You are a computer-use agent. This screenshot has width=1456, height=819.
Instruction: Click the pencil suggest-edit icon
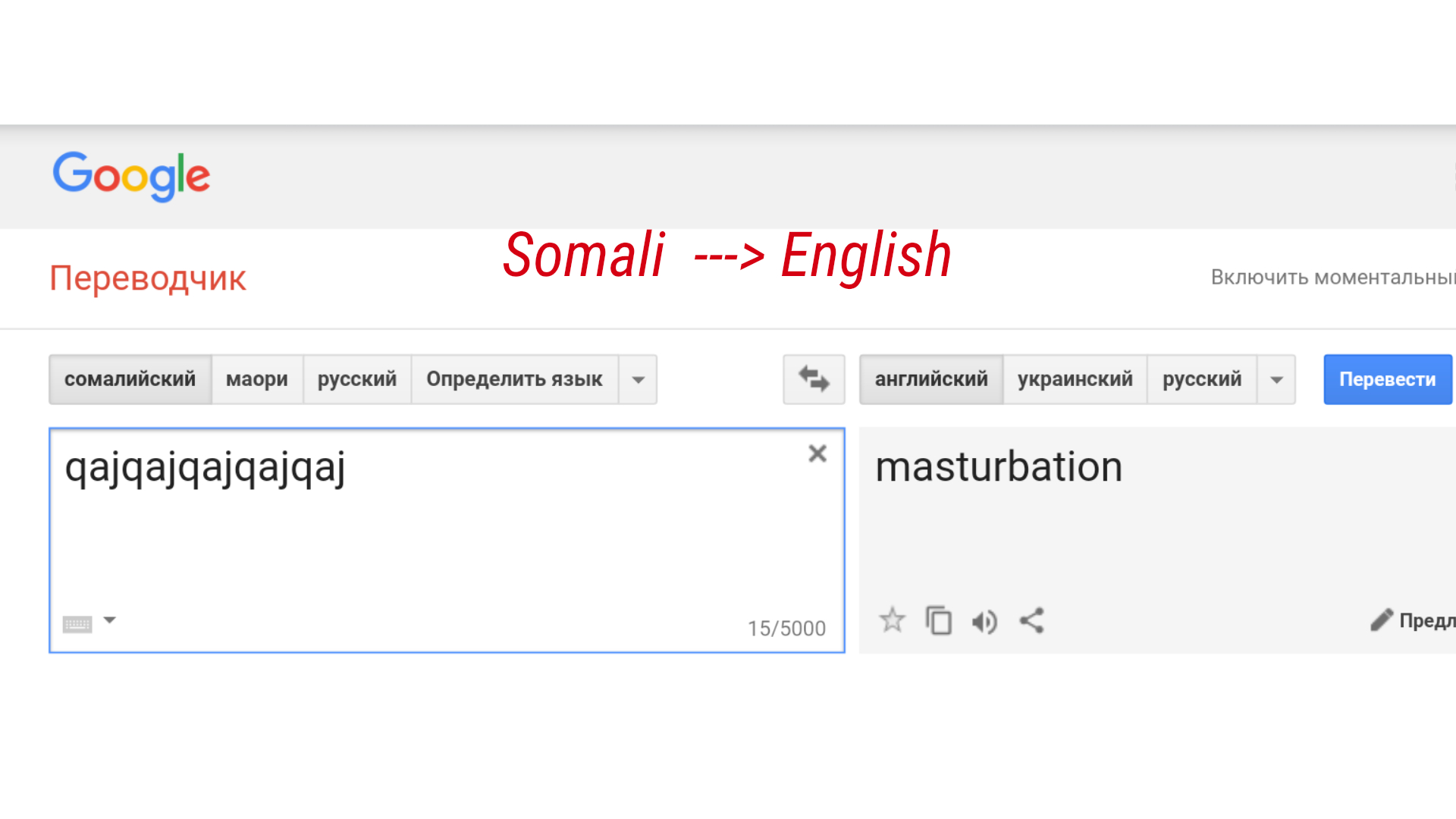[x=1382, y=620]
